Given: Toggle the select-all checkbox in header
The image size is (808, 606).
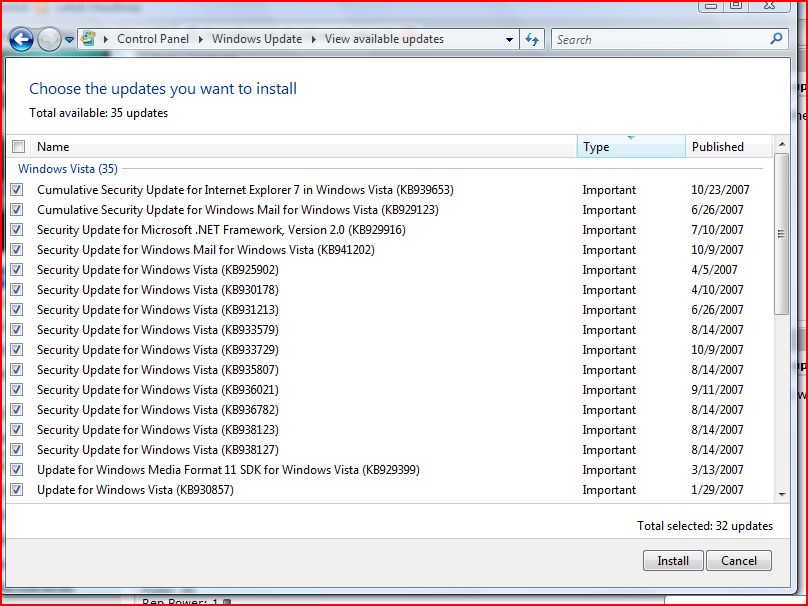Looking at the screenshot, I should tap(18, 147).
